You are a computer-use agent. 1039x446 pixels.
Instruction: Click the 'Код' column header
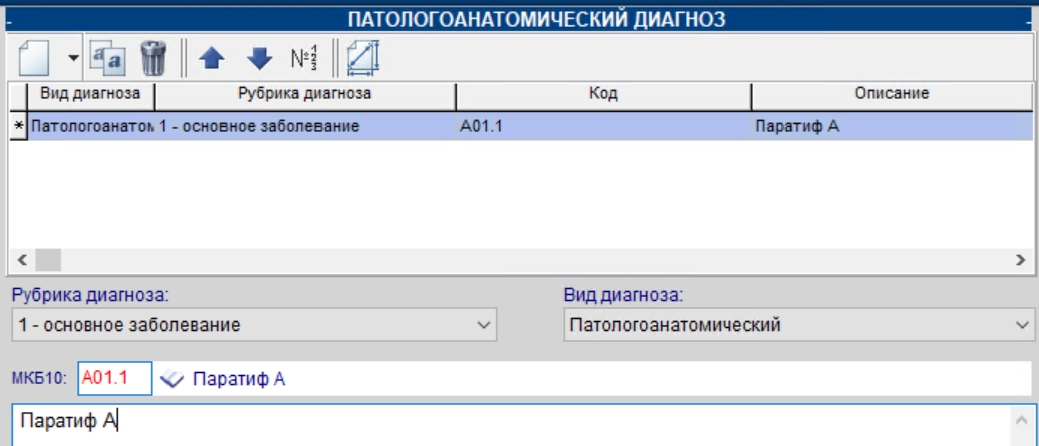[603, 94]
